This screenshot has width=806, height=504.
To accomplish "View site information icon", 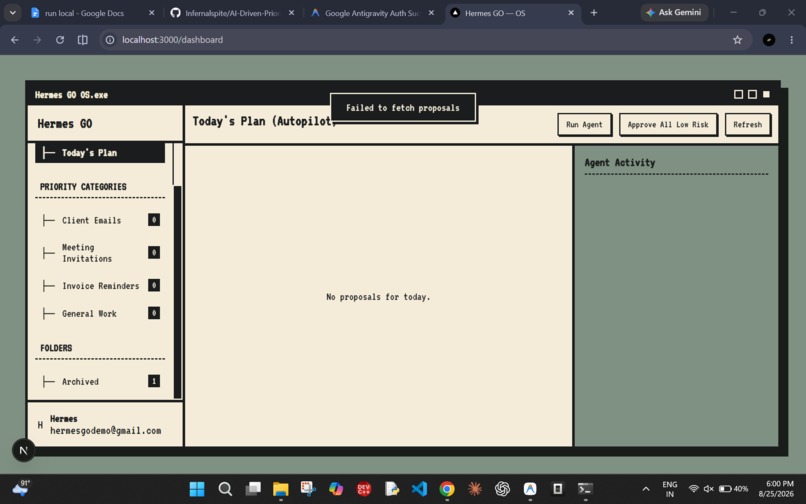I will (x=110, y=40).
